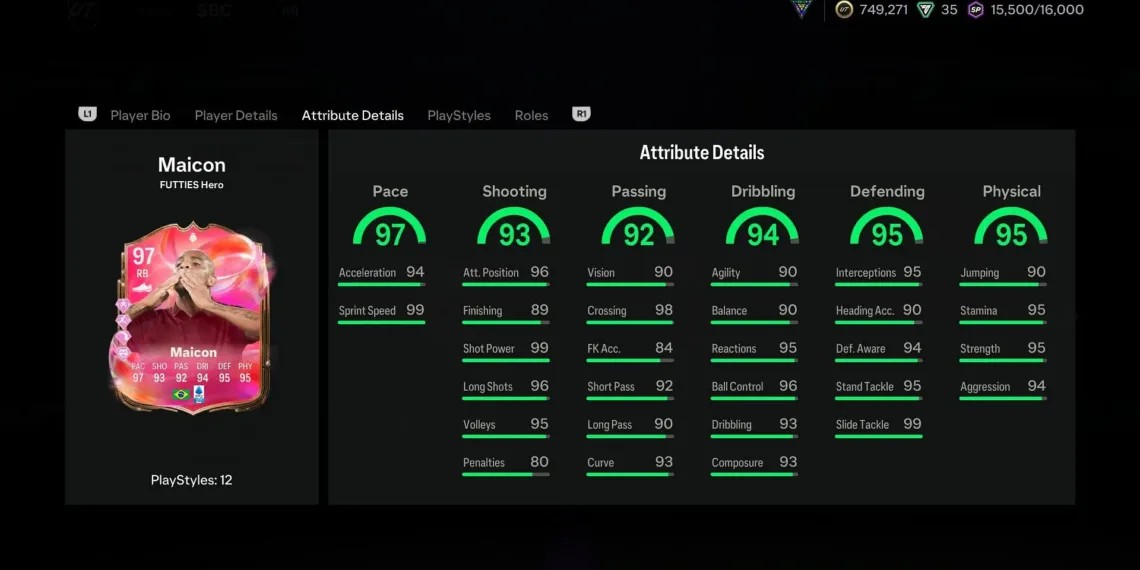Select the PlayStyles tab
This screenshot has height=570, width=1140.
(459, 115)
